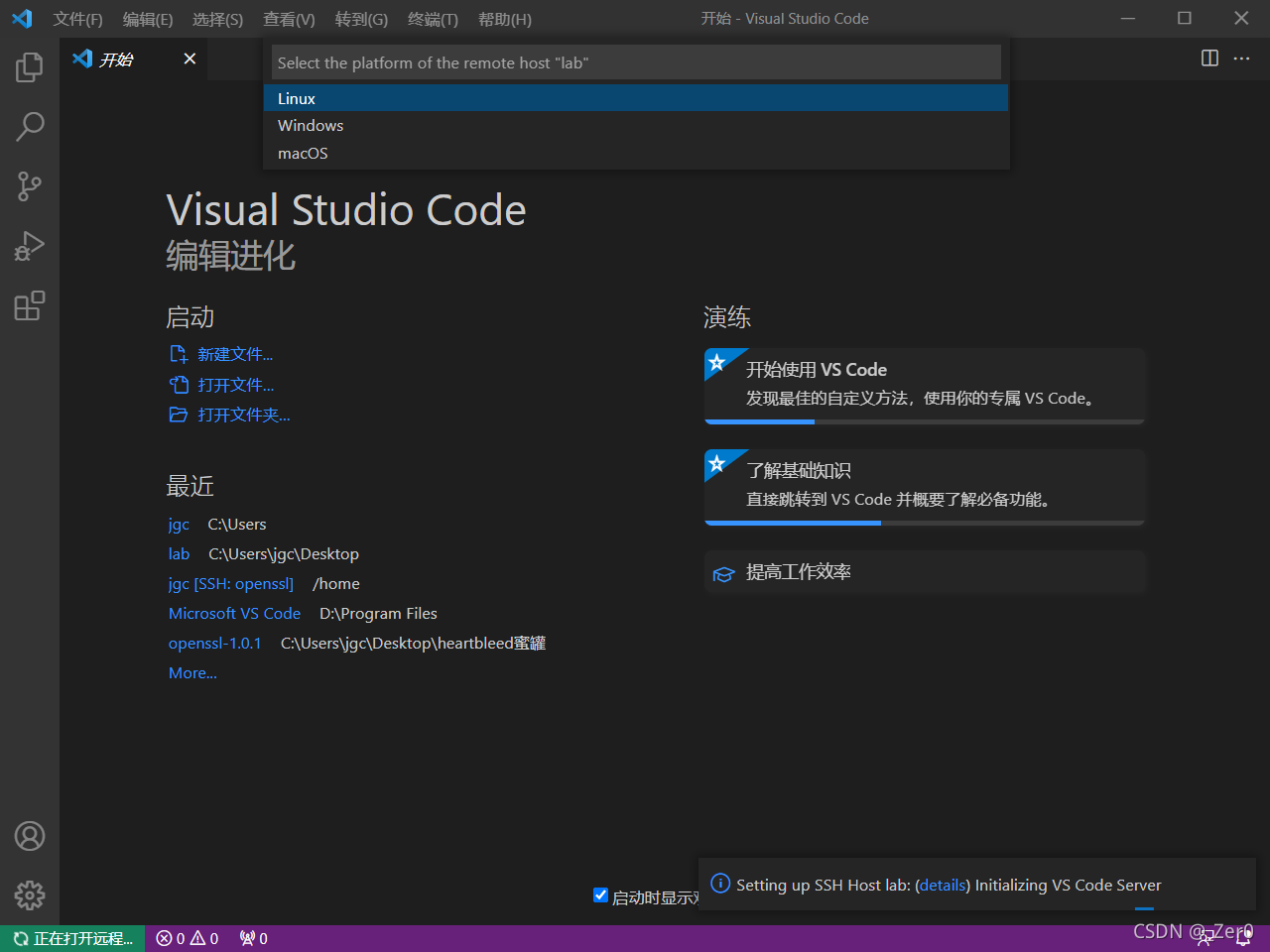Click the split editor right icon
This screenshot has width=1270, height=952.
tap(1209, 59)
